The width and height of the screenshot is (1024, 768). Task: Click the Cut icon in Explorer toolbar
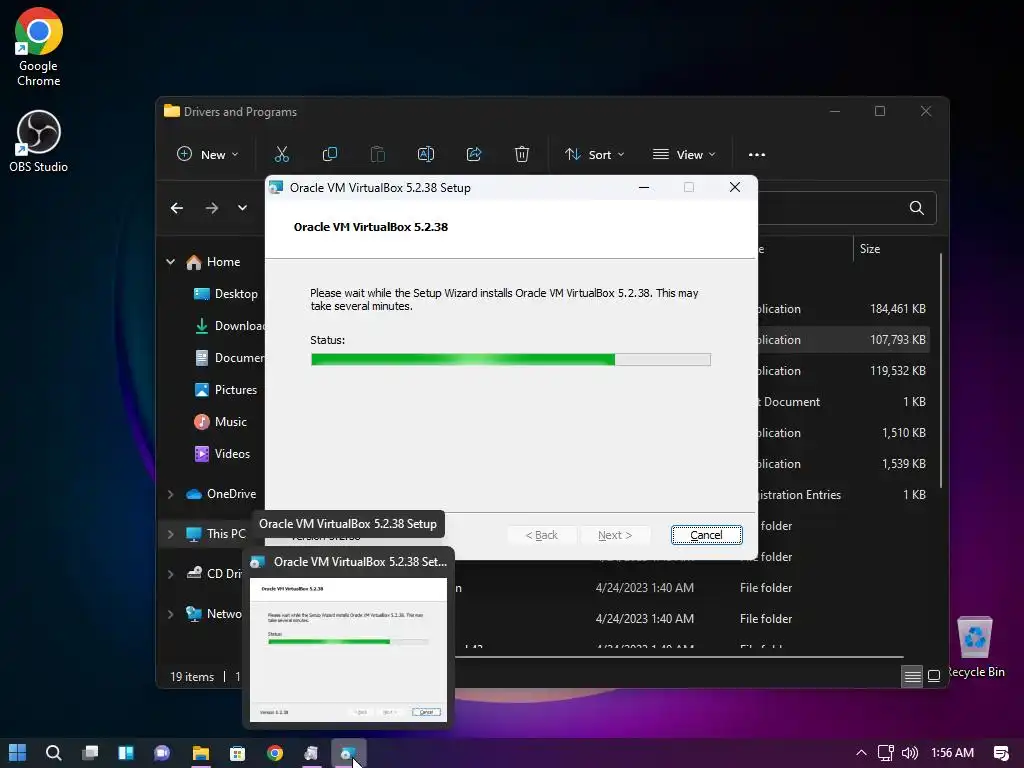pos(281,155)
